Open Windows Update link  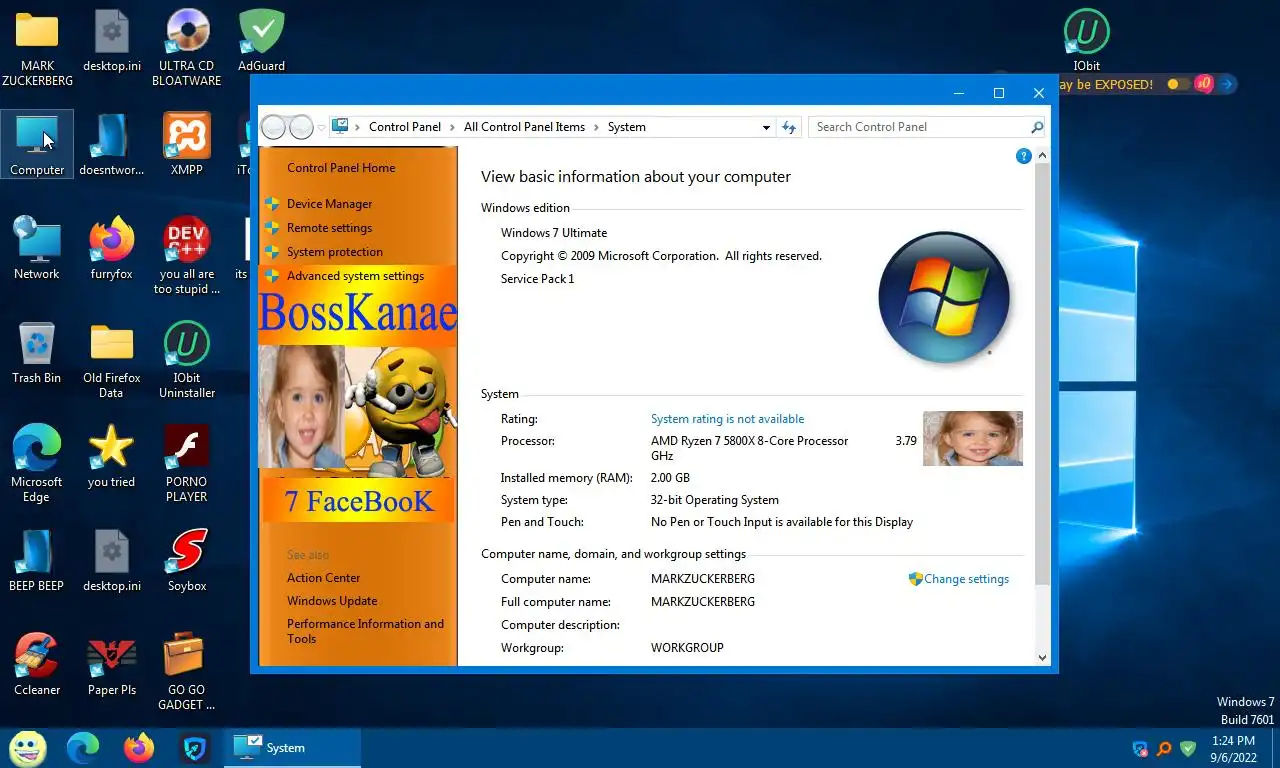pos(332,601)
